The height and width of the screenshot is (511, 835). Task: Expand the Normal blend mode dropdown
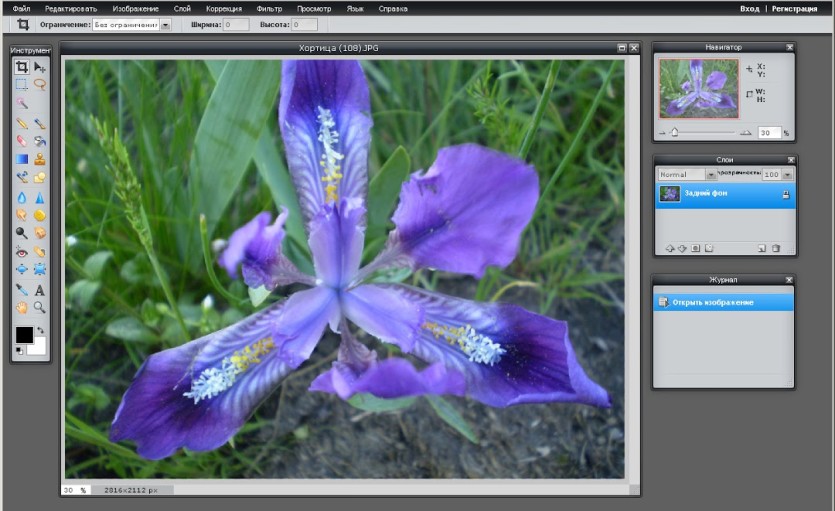point(711,175)
